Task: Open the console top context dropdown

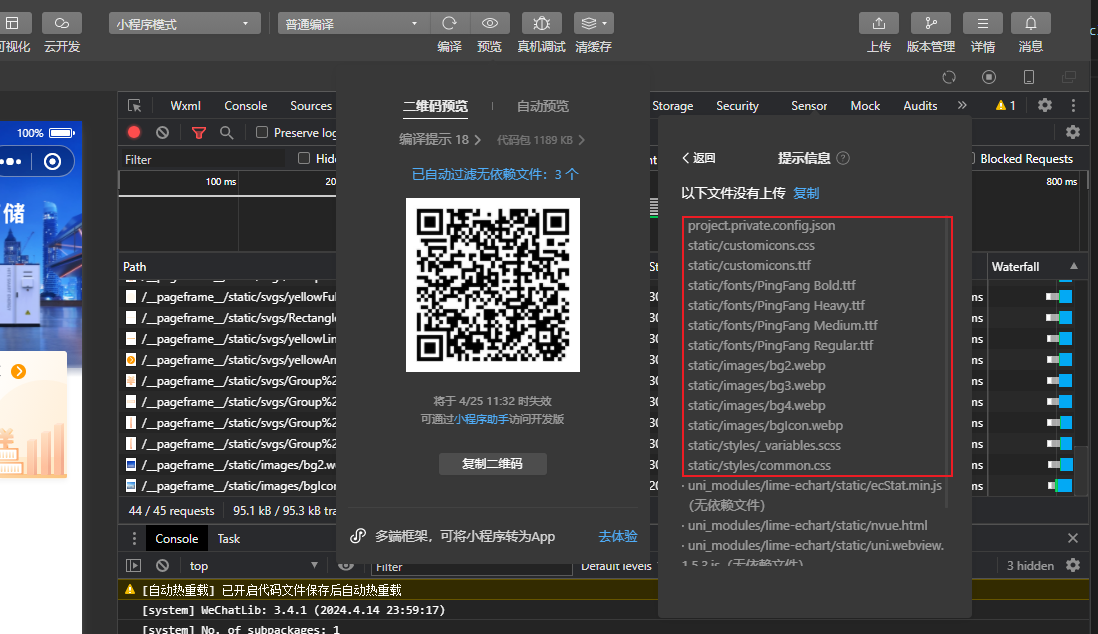Action: tap(253, 565)
